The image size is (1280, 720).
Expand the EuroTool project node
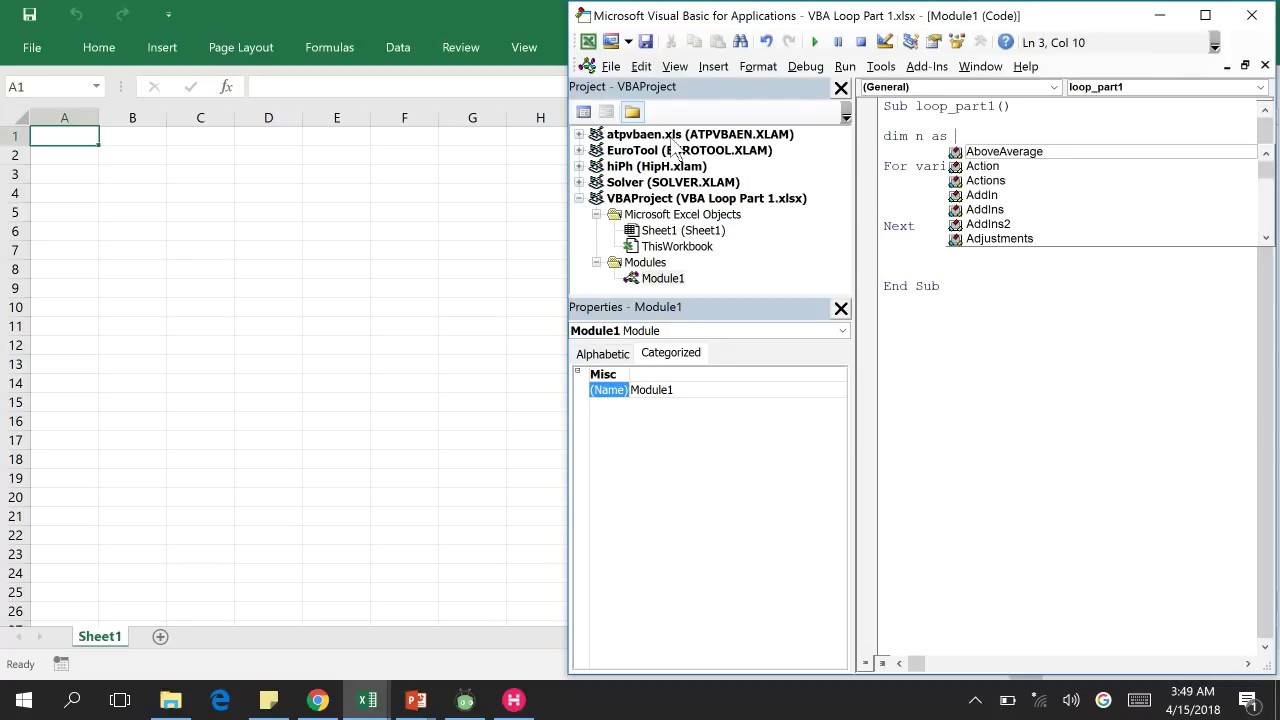(x=579, y=150)
